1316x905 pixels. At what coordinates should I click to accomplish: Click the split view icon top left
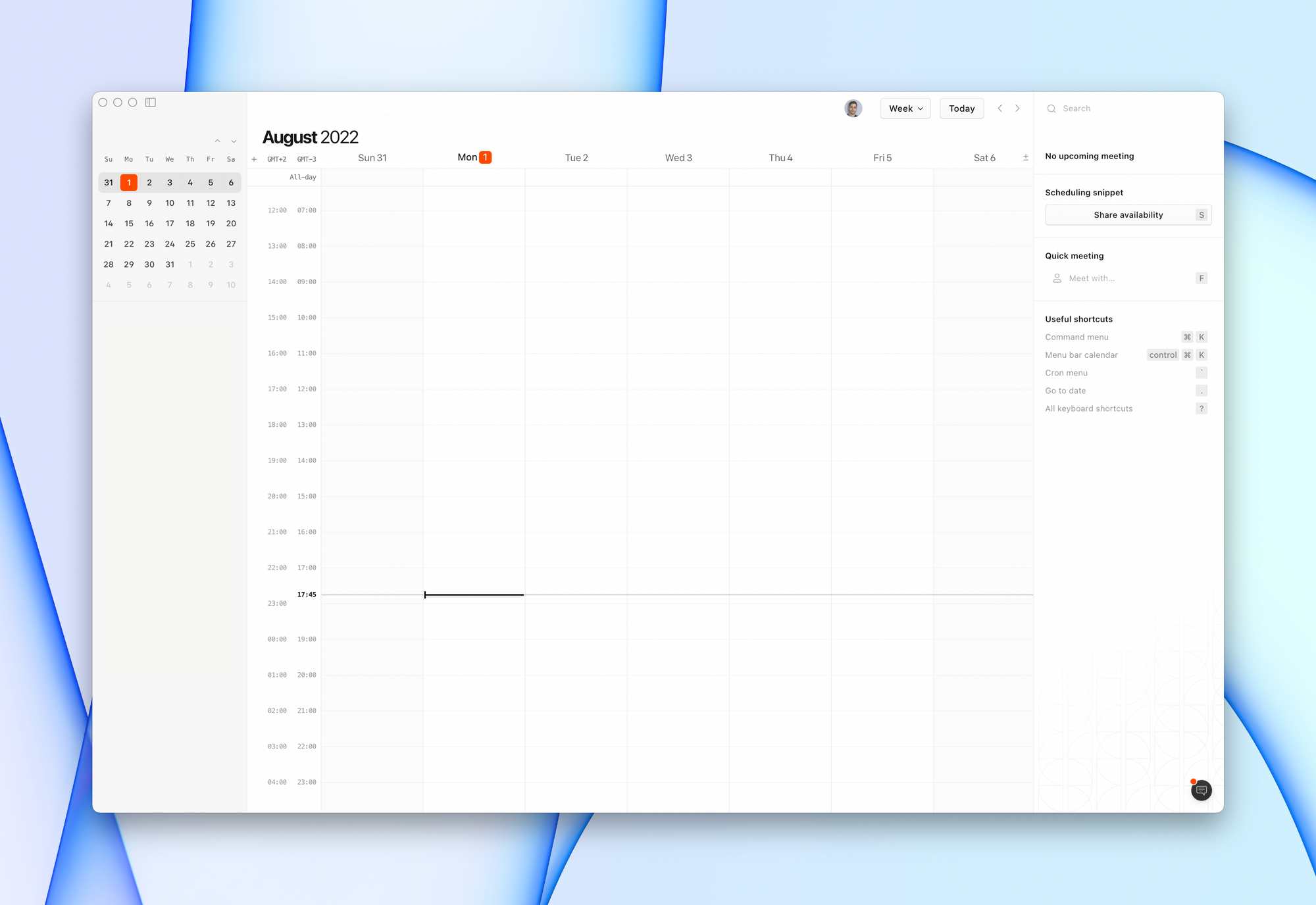[150, 101]
